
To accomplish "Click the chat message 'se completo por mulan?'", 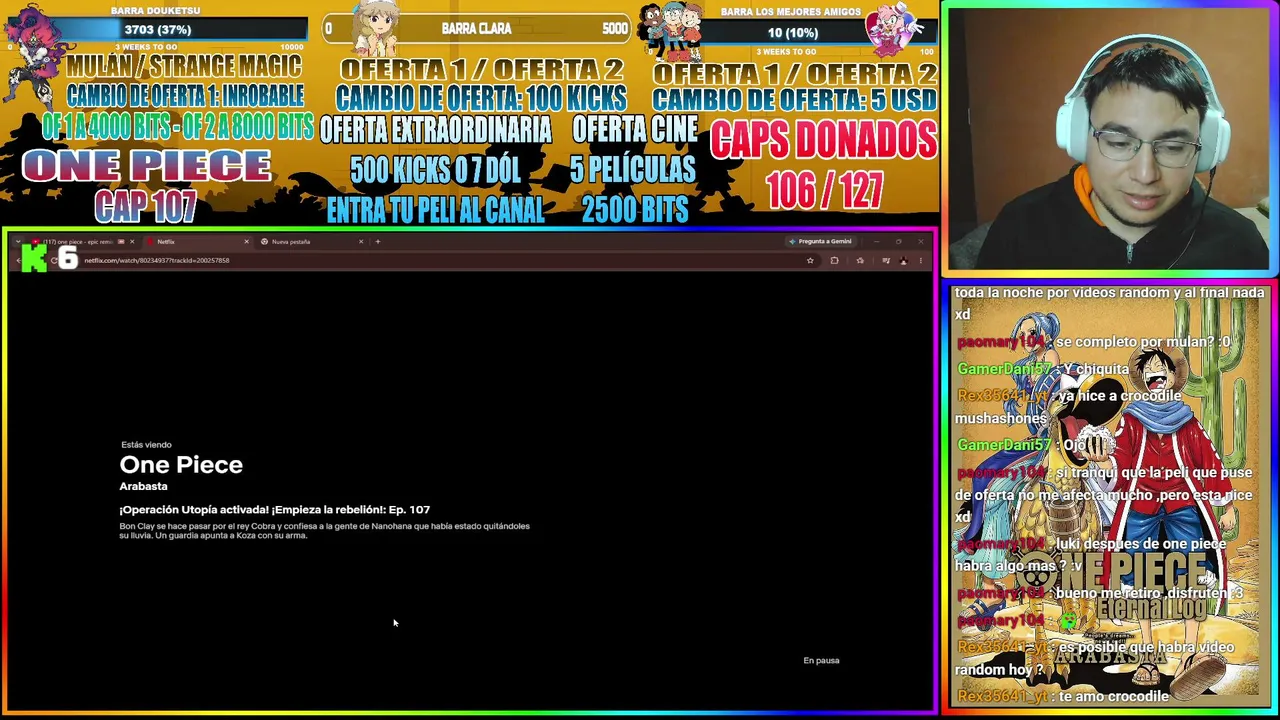I will coord(1094,343).
